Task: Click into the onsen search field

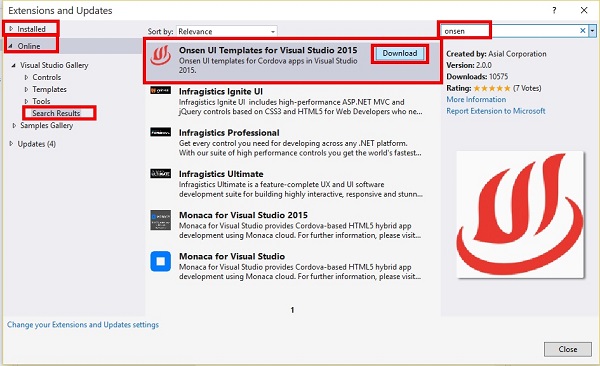Action: 509,31
